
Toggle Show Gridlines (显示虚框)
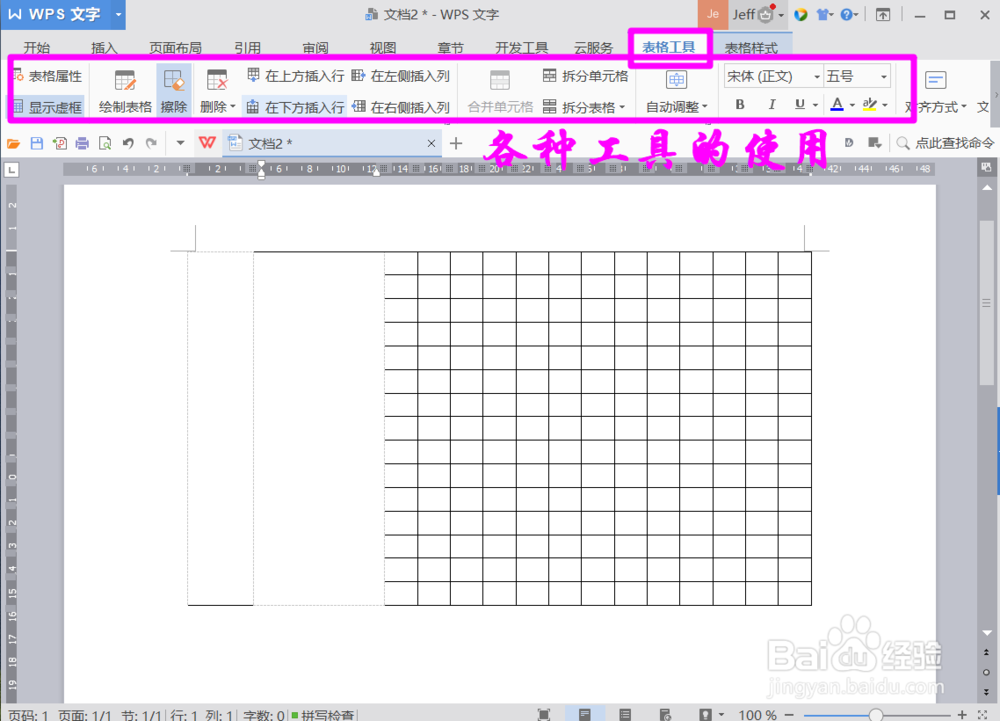pyautogui.click(x=48, y=107)
